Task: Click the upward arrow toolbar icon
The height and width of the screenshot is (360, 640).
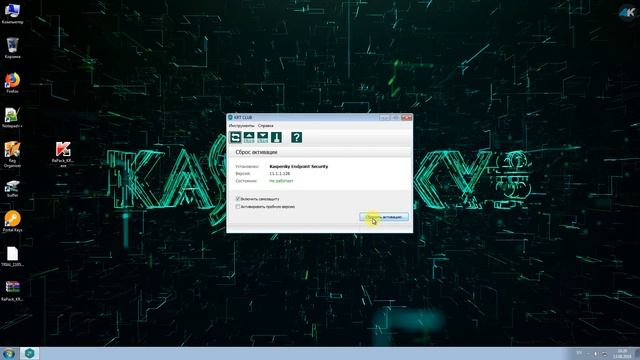Action: pyautogui.click(x=249, y=138)
